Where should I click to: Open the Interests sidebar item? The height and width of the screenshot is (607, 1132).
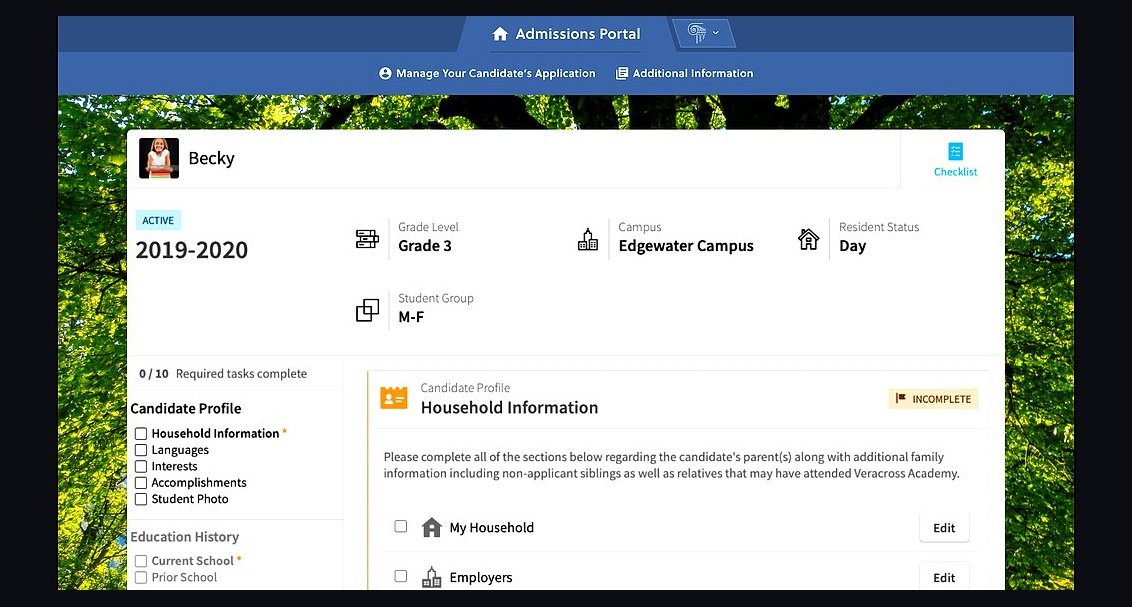[174, 466]
